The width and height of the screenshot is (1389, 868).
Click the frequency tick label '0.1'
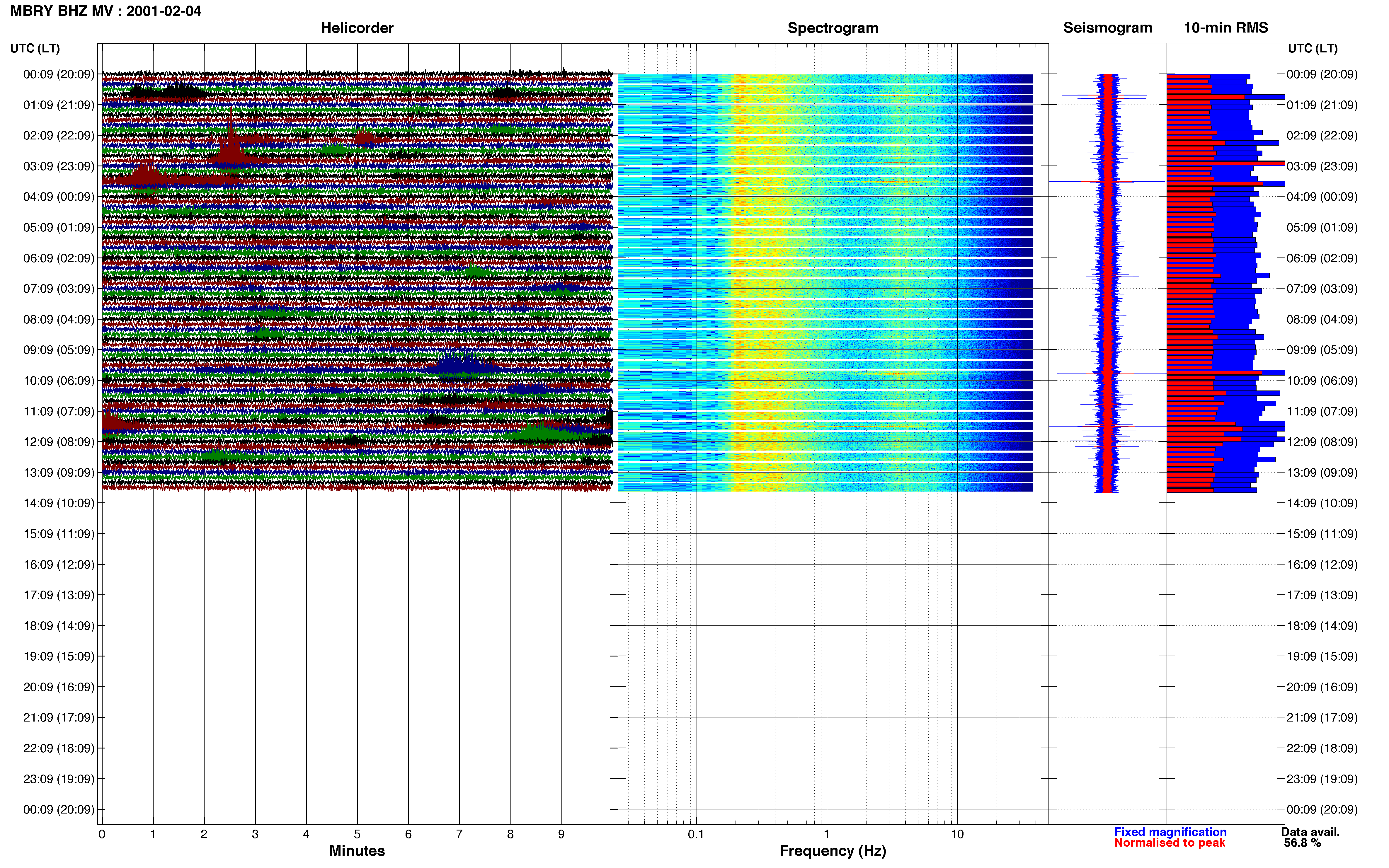(x=696, y=834)
